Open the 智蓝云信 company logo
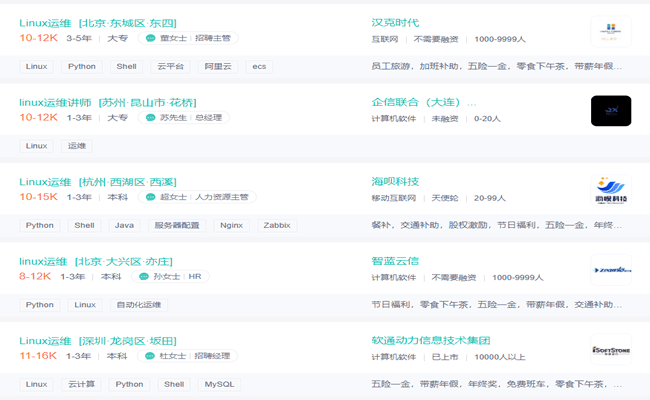 coord(611,270)
